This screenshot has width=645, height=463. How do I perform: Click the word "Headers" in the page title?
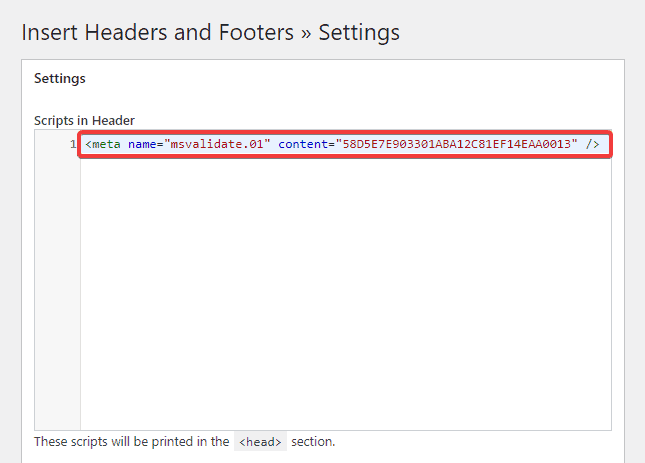point(131,32)
